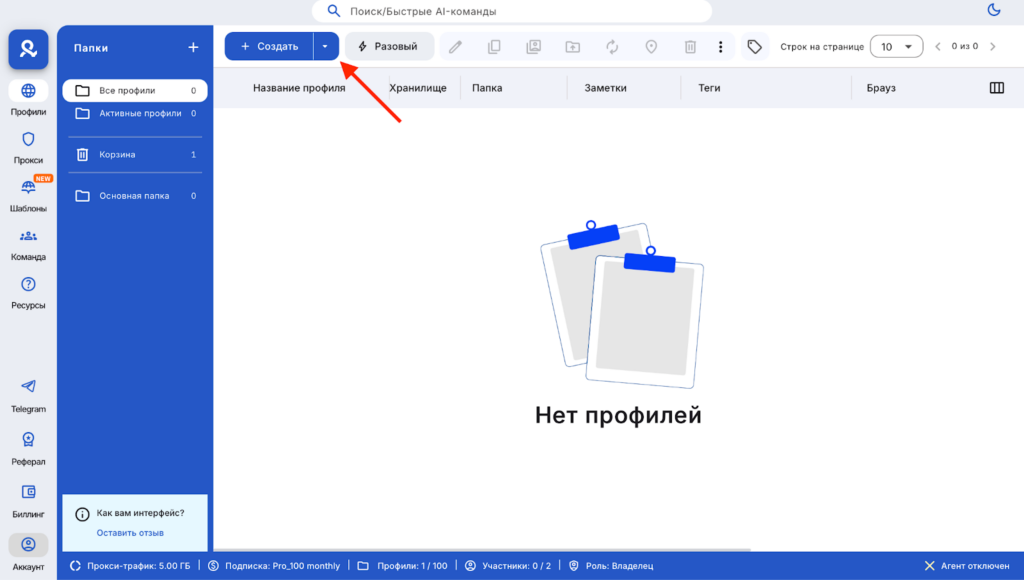The image size is (1024, 580).
Task: Click the move to folder icon
Action: pyautogui.click(x=573, y=46)
